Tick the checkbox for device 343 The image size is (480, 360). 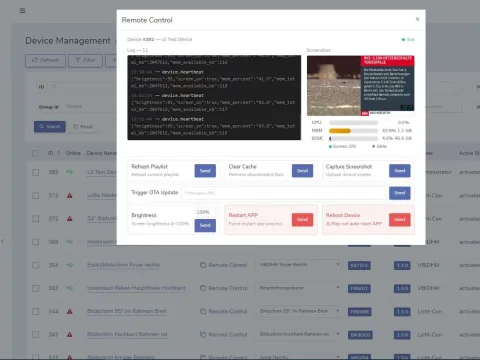point(35,335)
